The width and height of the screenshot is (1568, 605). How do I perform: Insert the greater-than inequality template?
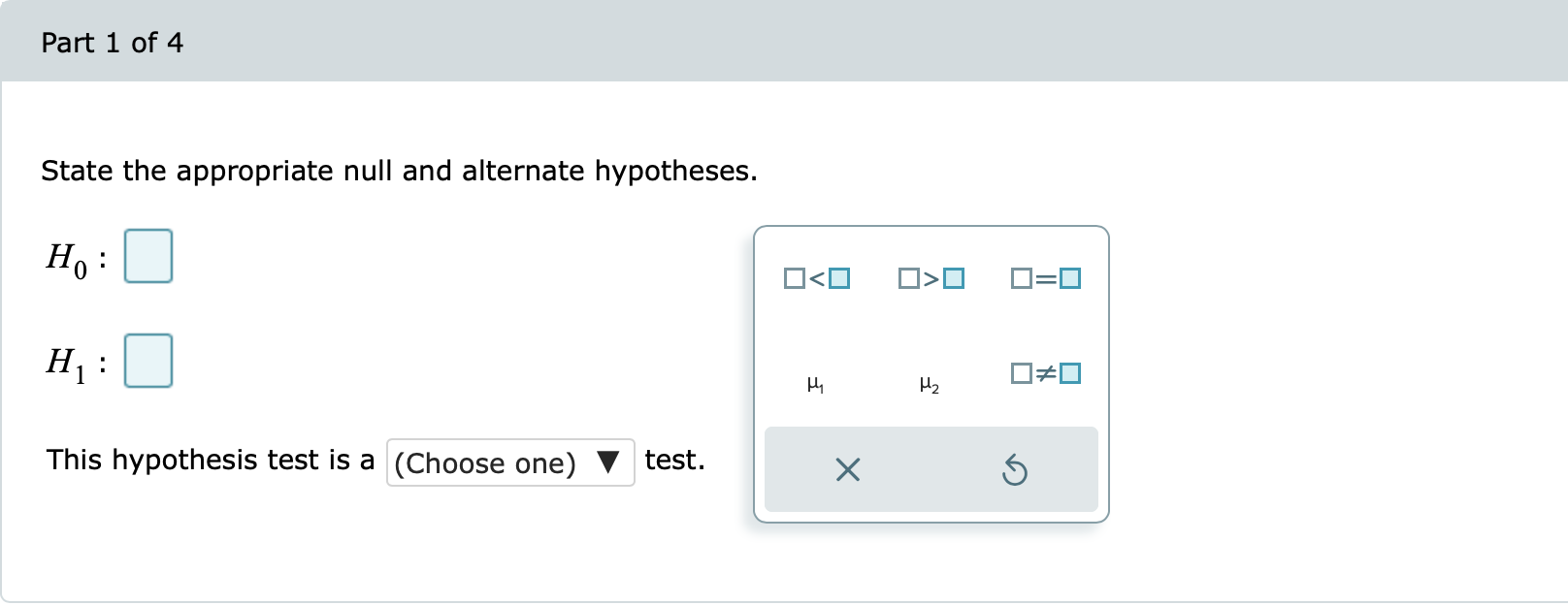point(931,279)
